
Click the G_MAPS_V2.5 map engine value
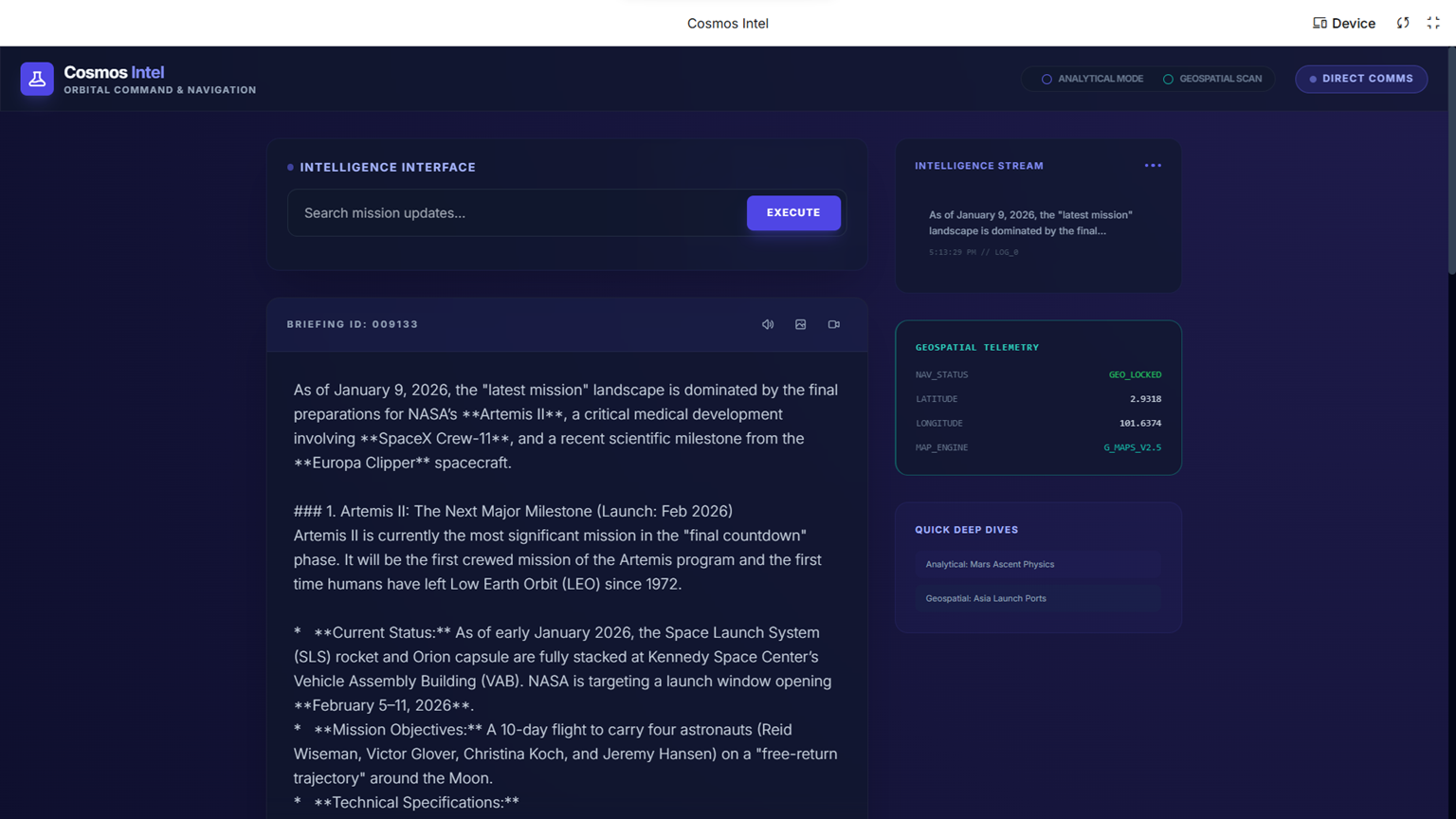(1132, 447)
